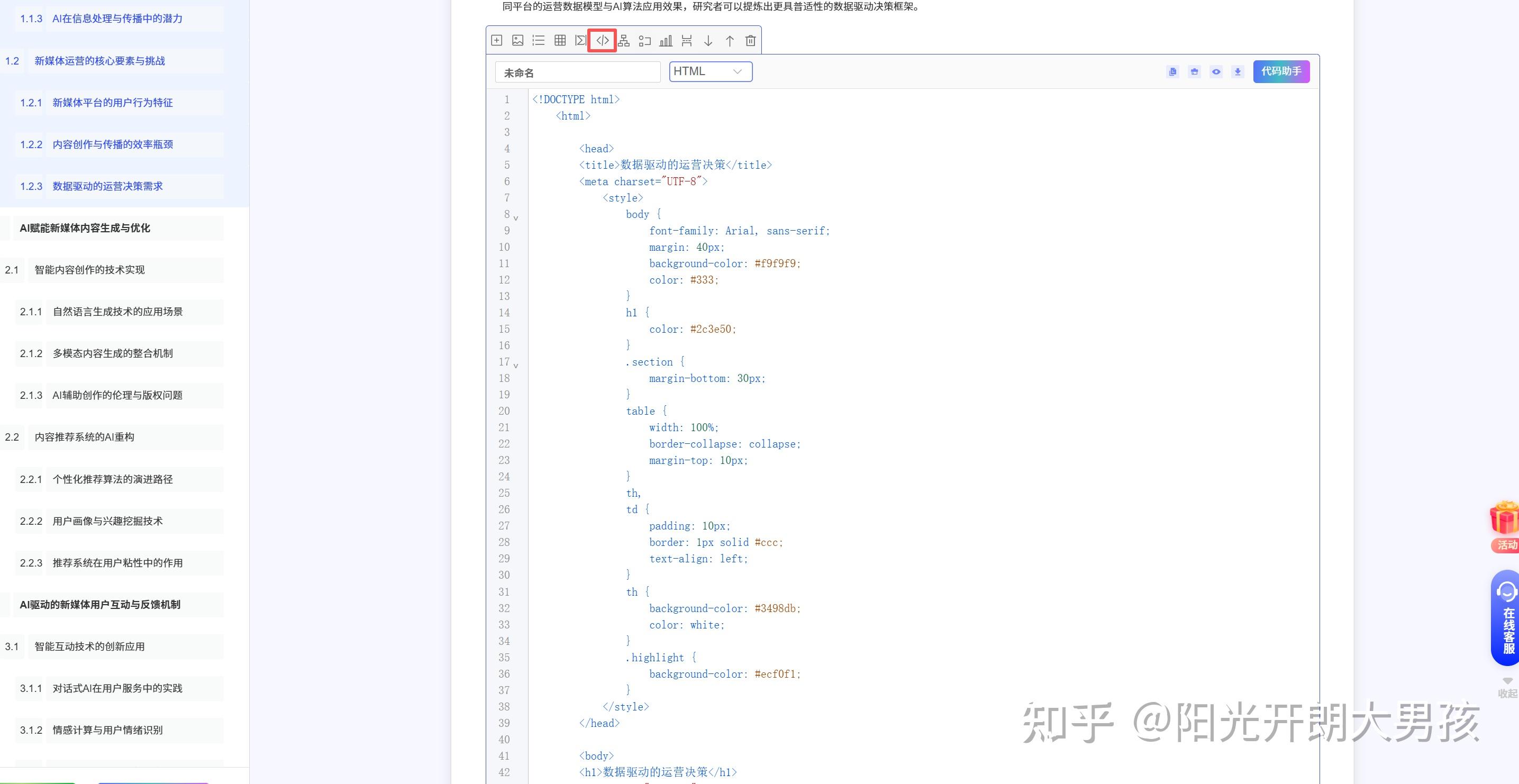
Task: Click the insert table grid icon
Action: (560, 41)
